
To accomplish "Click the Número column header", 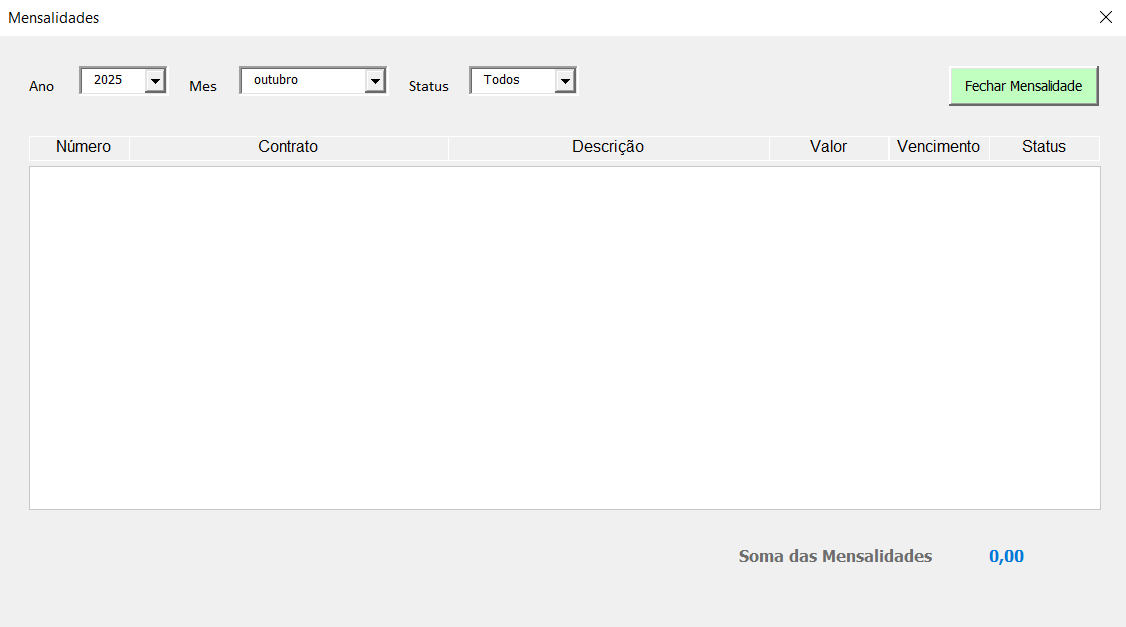I will pyautogui.click(x=83, y=147).
